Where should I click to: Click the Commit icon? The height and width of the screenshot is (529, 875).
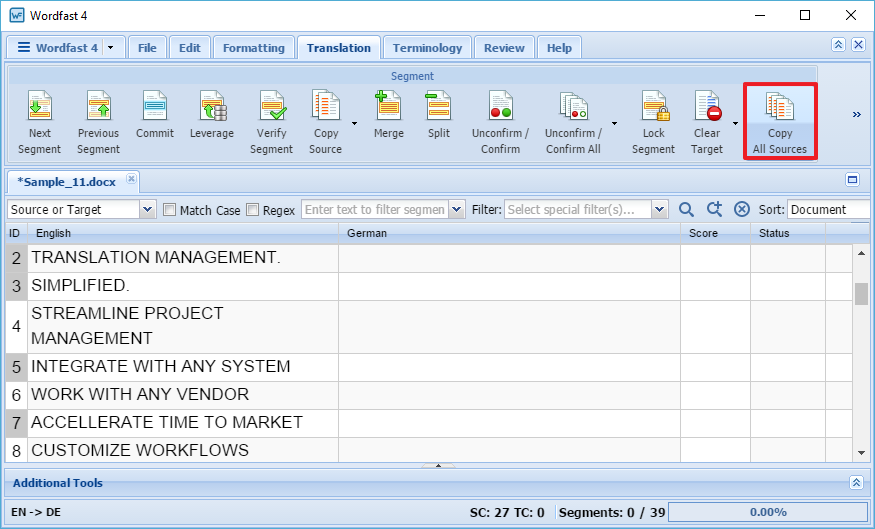[x=155, y=105]
